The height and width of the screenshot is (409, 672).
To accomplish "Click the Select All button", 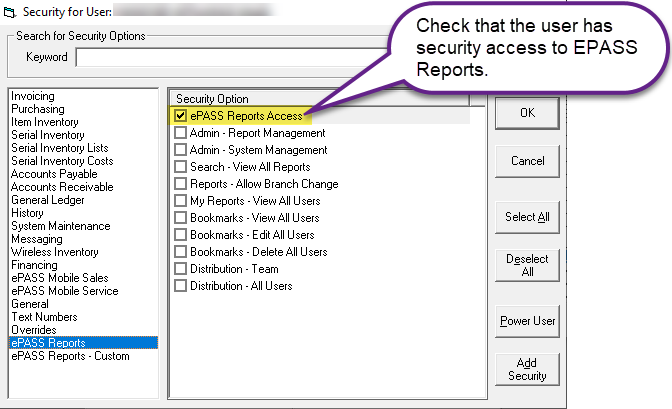I will 527,217.
